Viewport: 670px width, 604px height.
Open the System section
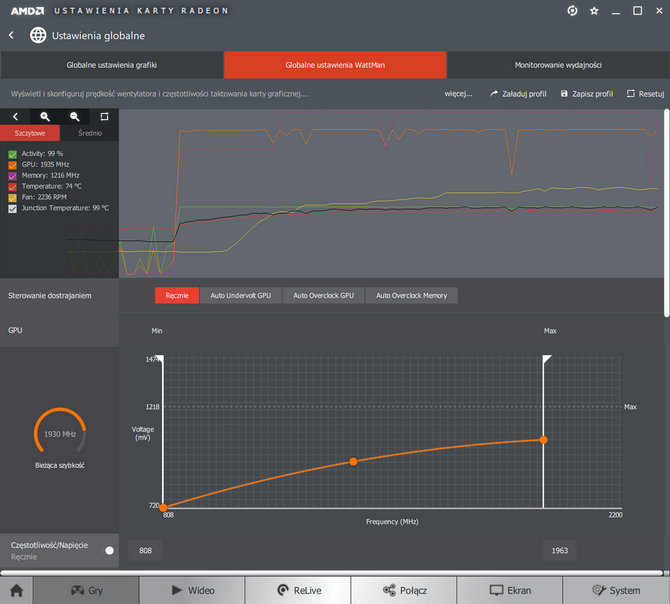click(x=616, y=590)
